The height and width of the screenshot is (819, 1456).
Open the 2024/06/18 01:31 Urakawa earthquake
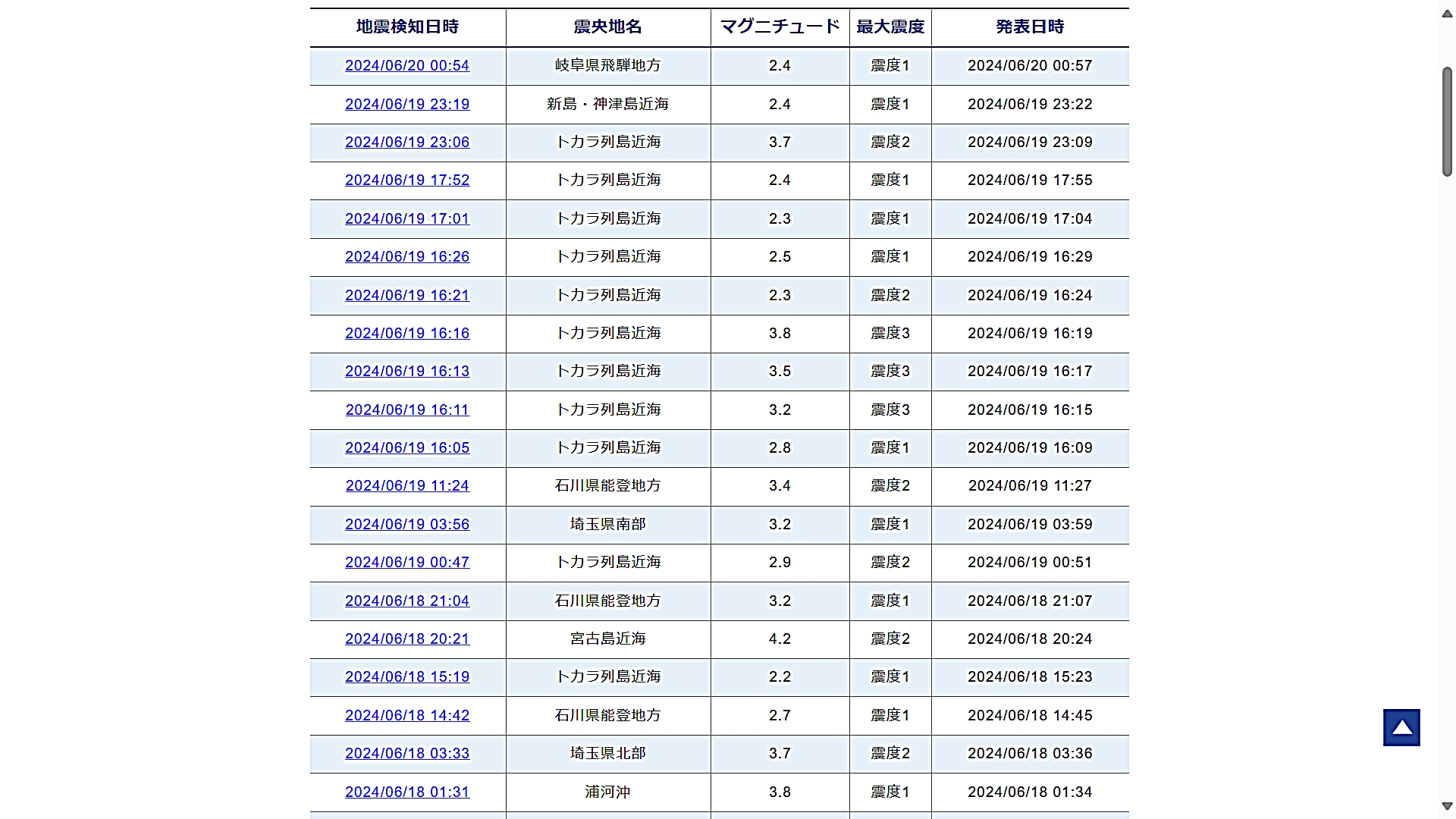click(407, 792)
